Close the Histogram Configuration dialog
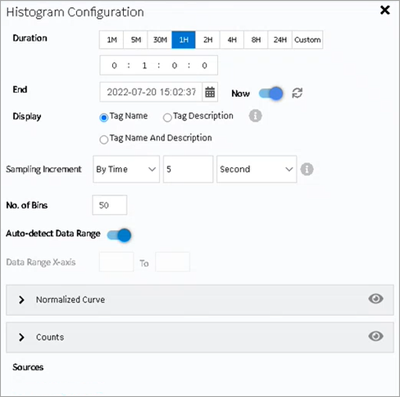The width and height of the screenshot is (400, 397). [x=385, y=10]
